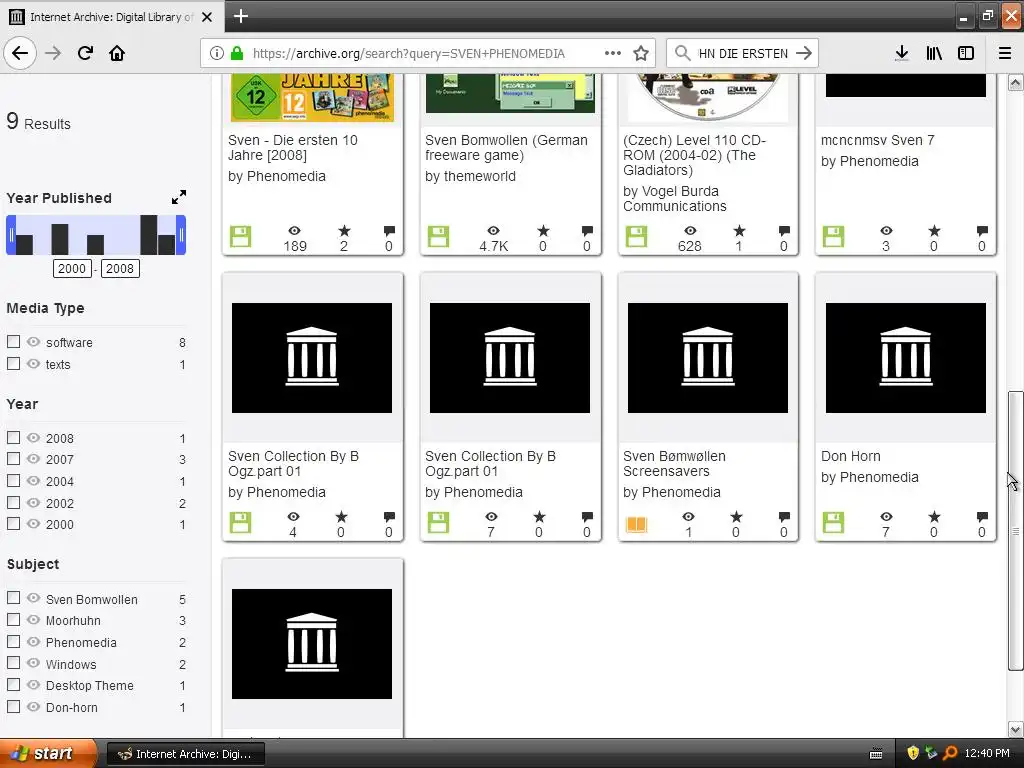The width and height of the screenshot is (1024, 768).
Task: Click texts book icon on Screensavers card
Action: pyautogui.click(x=636, y=523)
